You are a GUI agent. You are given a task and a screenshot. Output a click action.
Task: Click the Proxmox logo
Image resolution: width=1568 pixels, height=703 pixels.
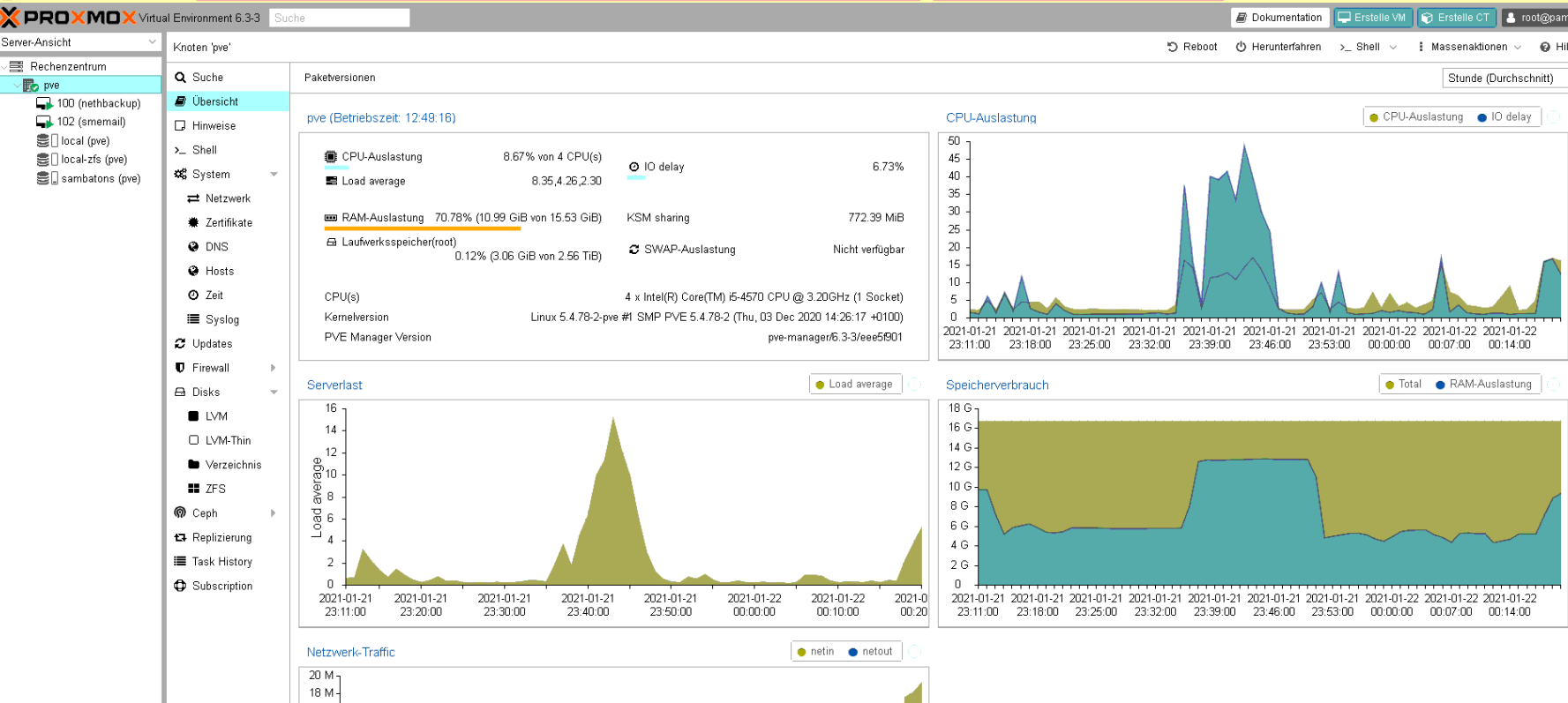[68, 18]
